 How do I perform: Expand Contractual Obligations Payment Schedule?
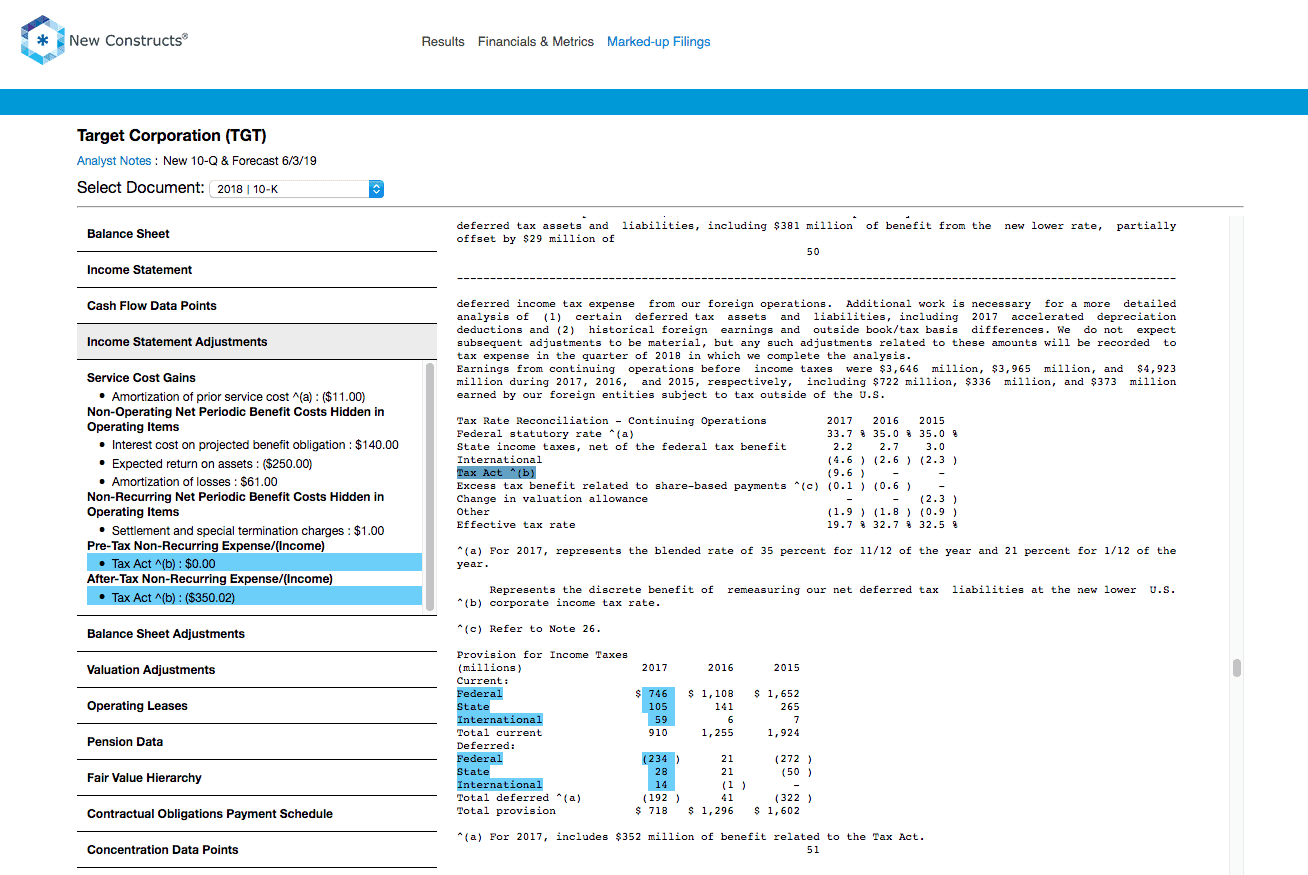[256, 814]
